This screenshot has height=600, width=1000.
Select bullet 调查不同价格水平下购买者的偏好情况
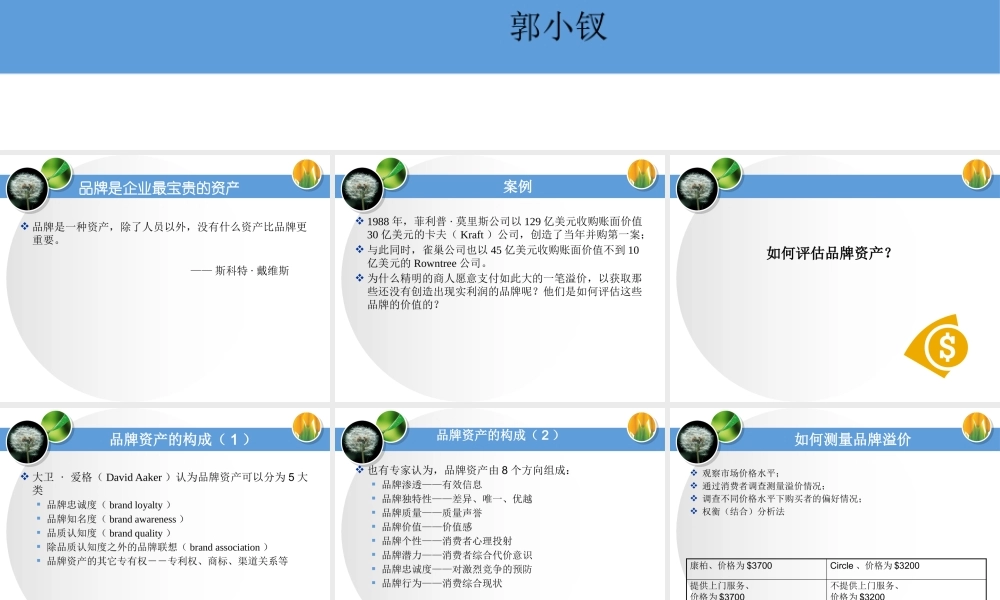(x=782, y=499)
